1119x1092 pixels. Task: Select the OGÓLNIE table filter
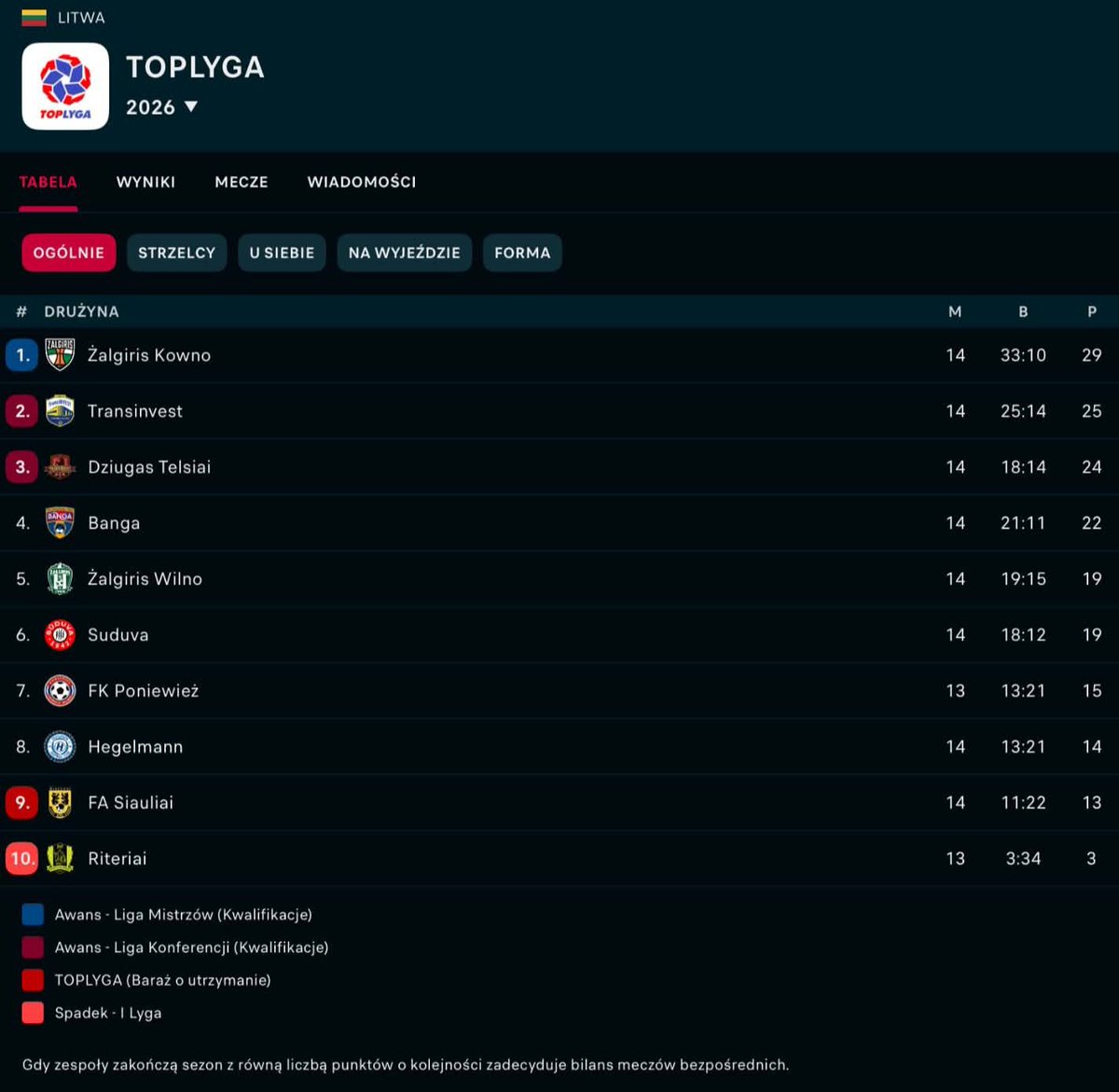69,253
